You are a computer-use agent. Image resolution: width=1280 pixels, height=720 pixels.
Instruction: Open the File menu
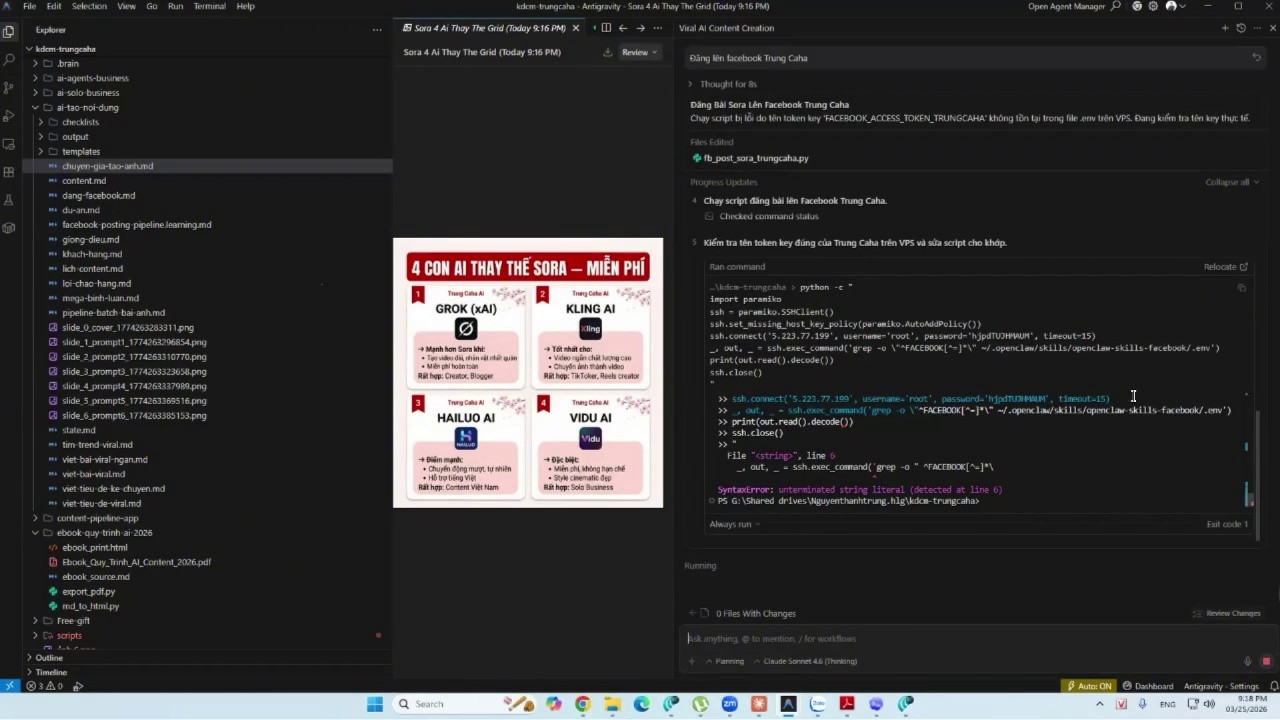point(30,6)
